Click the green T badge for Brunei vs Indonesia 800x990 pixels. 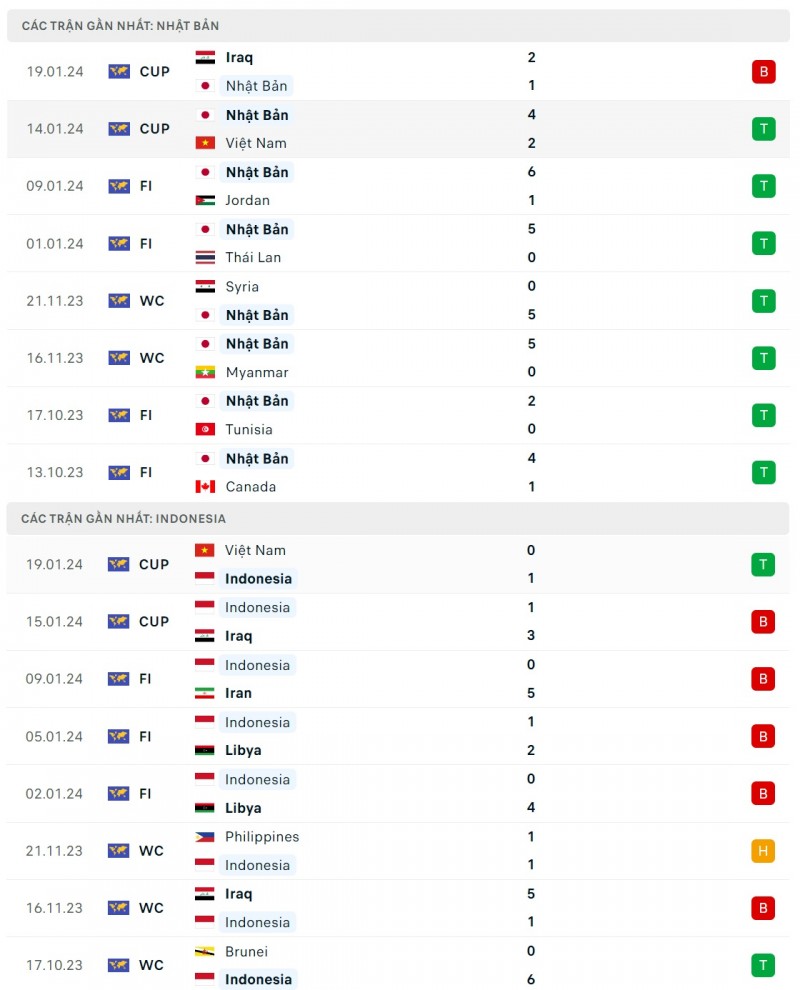(764, 966)
